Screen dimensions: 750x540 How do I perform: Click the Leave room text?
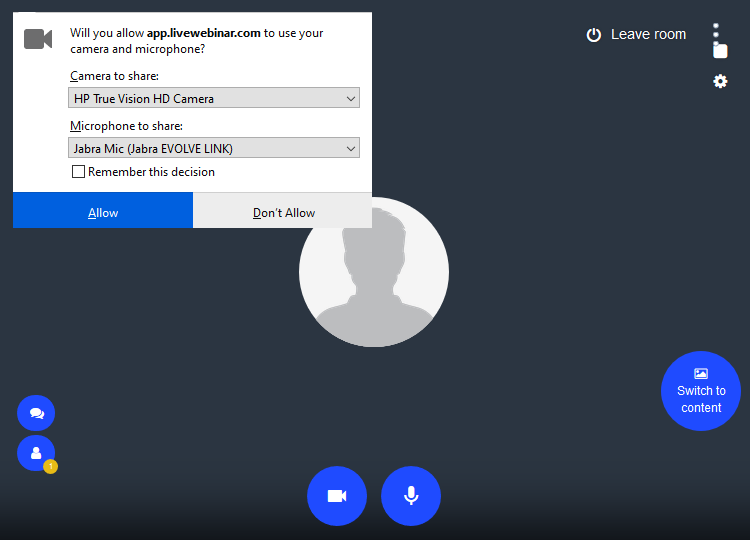(x=648, y=34)
